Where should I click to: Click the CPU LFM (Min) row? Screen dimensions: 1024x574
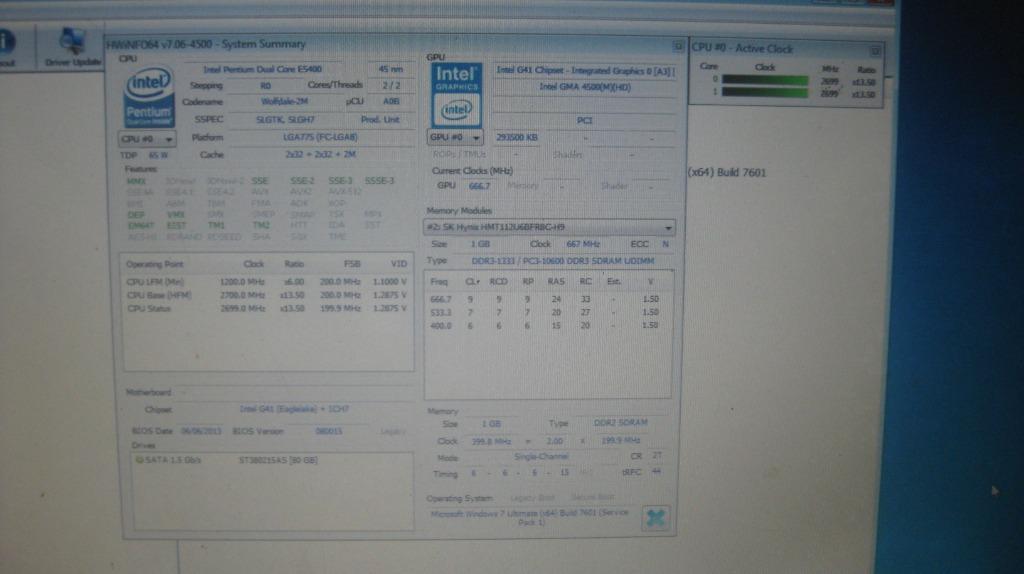coord(267,282)
